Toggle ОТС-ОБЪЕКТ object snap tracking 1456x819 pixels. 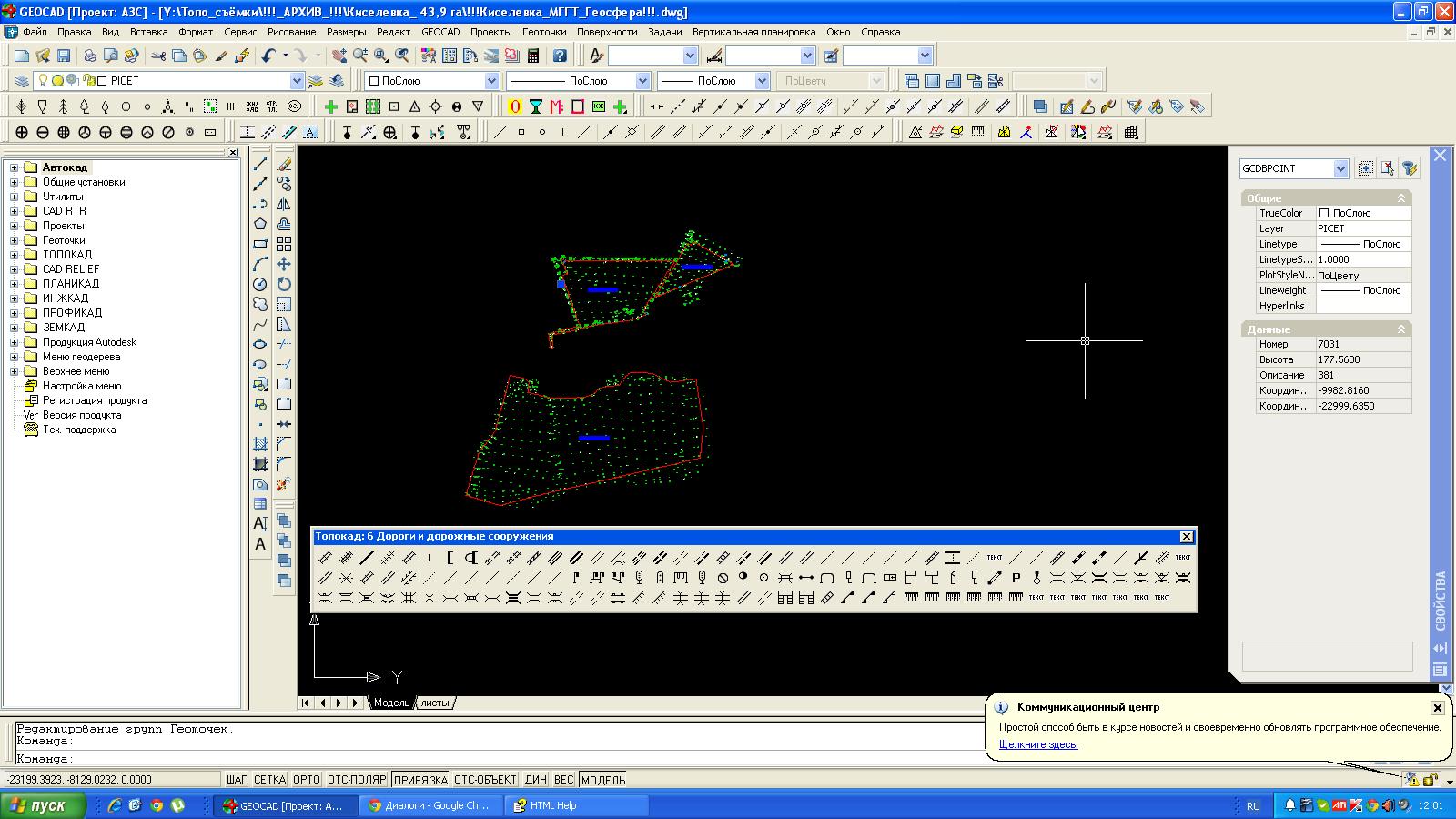tap(485, 780)
